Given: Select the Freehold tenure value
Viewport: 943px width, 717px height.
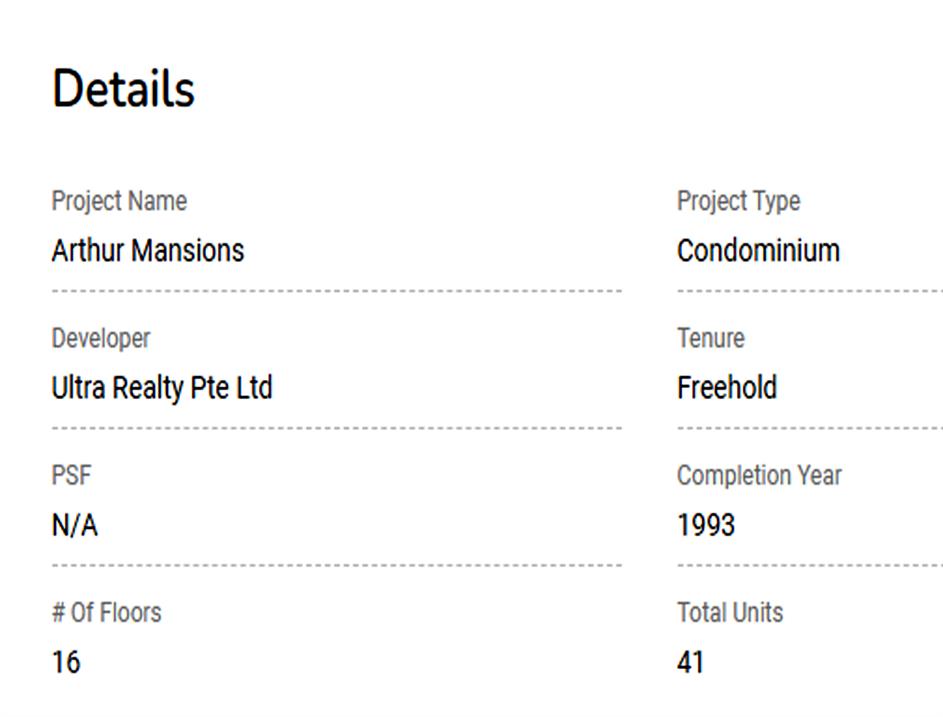Looking at the screenshot, I should [727, 388].
